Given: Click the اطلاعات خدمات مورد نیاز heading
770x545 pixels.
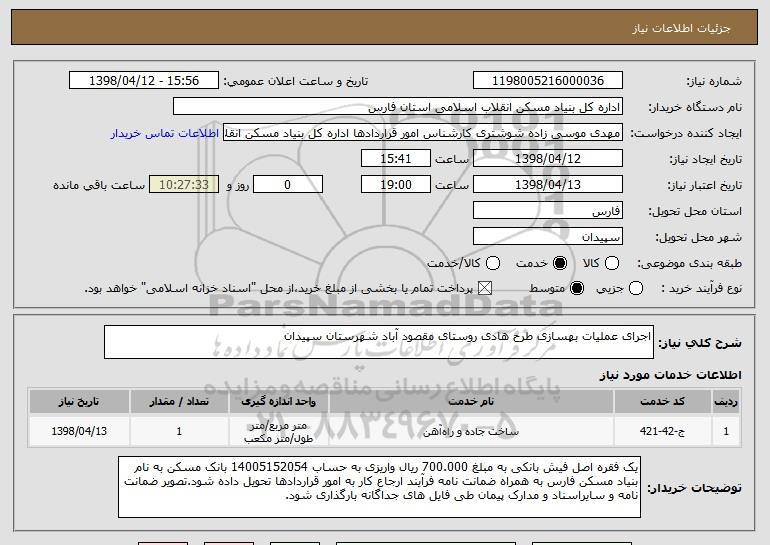Looking at the screenshot, I should [670, 375].
